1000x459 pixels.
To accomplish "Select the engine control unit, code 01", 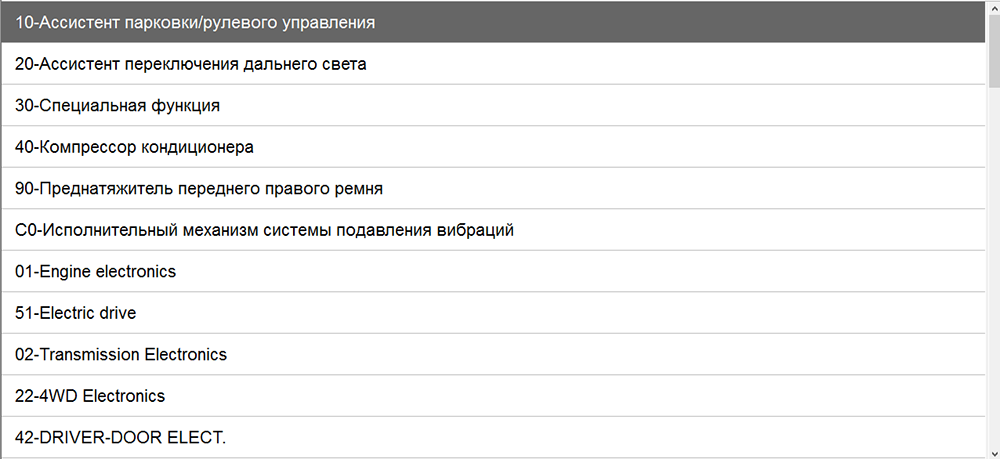I will click(x=96, y=271).
